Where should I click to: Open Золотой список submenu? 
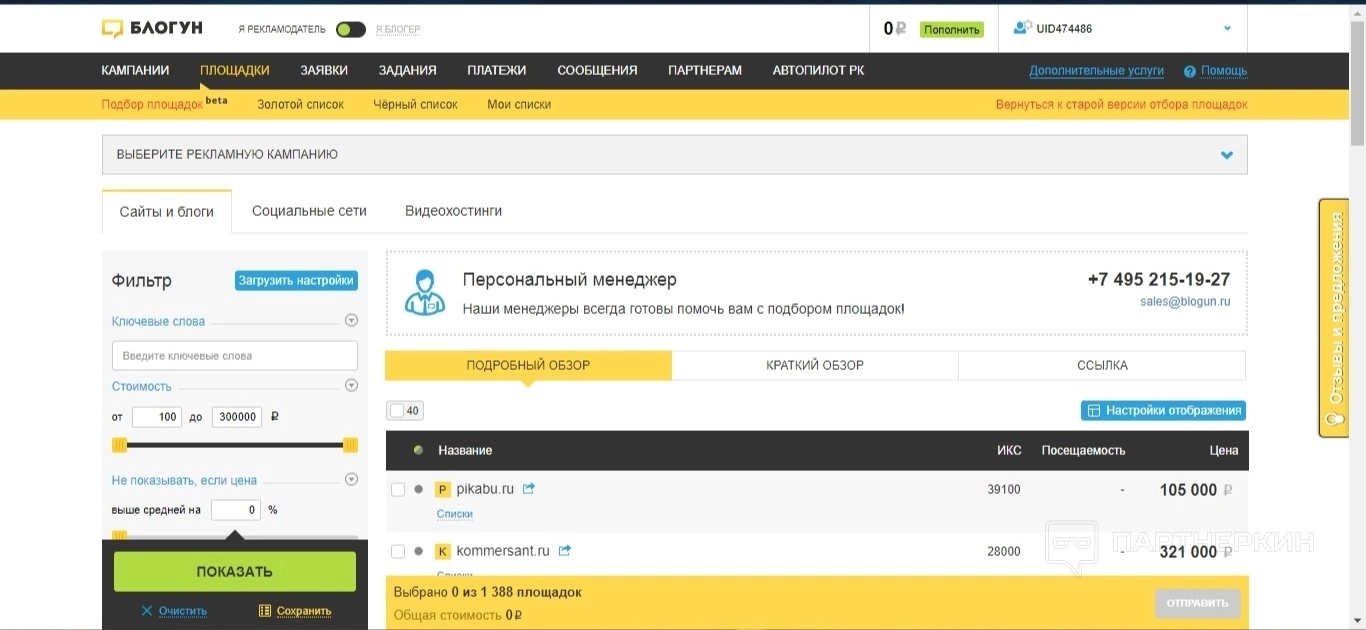[x=300, y=104]
